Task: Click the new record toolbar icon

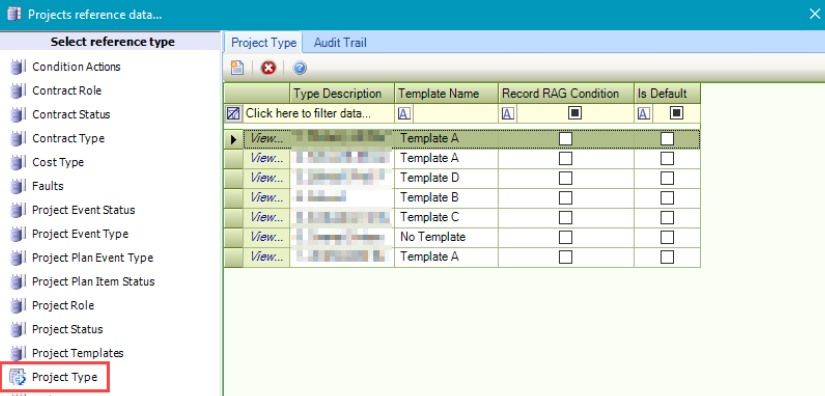Action: click(237, 68)
